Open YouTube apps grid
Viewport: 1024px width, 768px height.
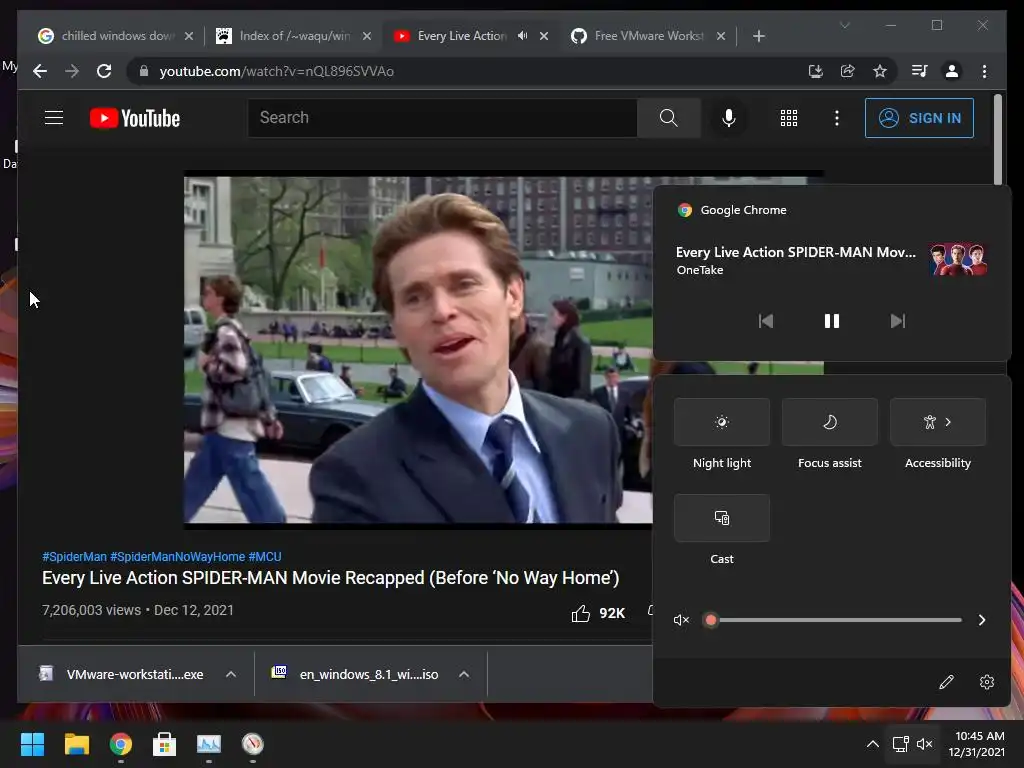788,118
